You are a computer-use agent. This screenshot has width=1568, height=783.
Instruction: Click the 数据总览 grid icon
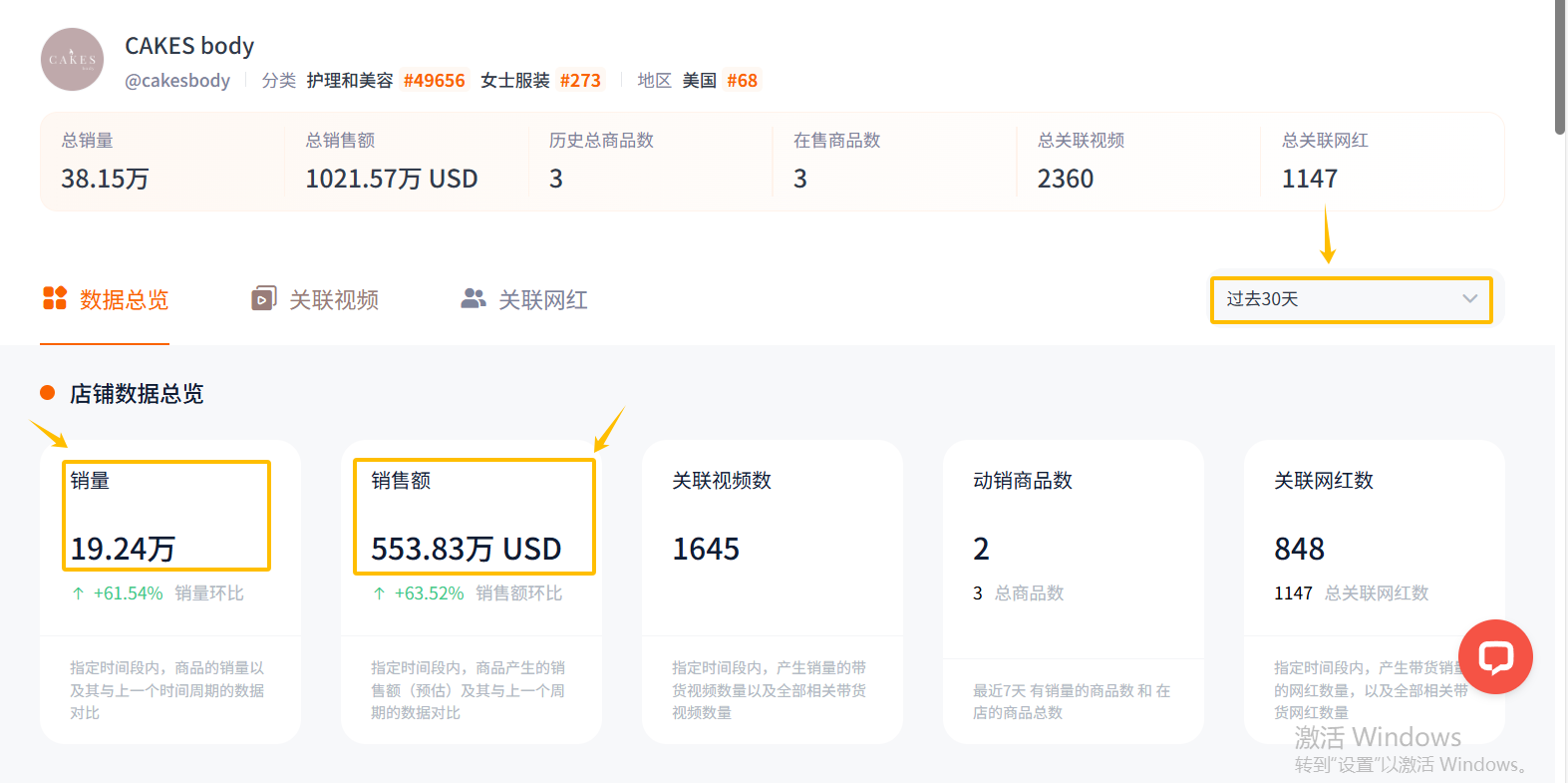[55, 298]
